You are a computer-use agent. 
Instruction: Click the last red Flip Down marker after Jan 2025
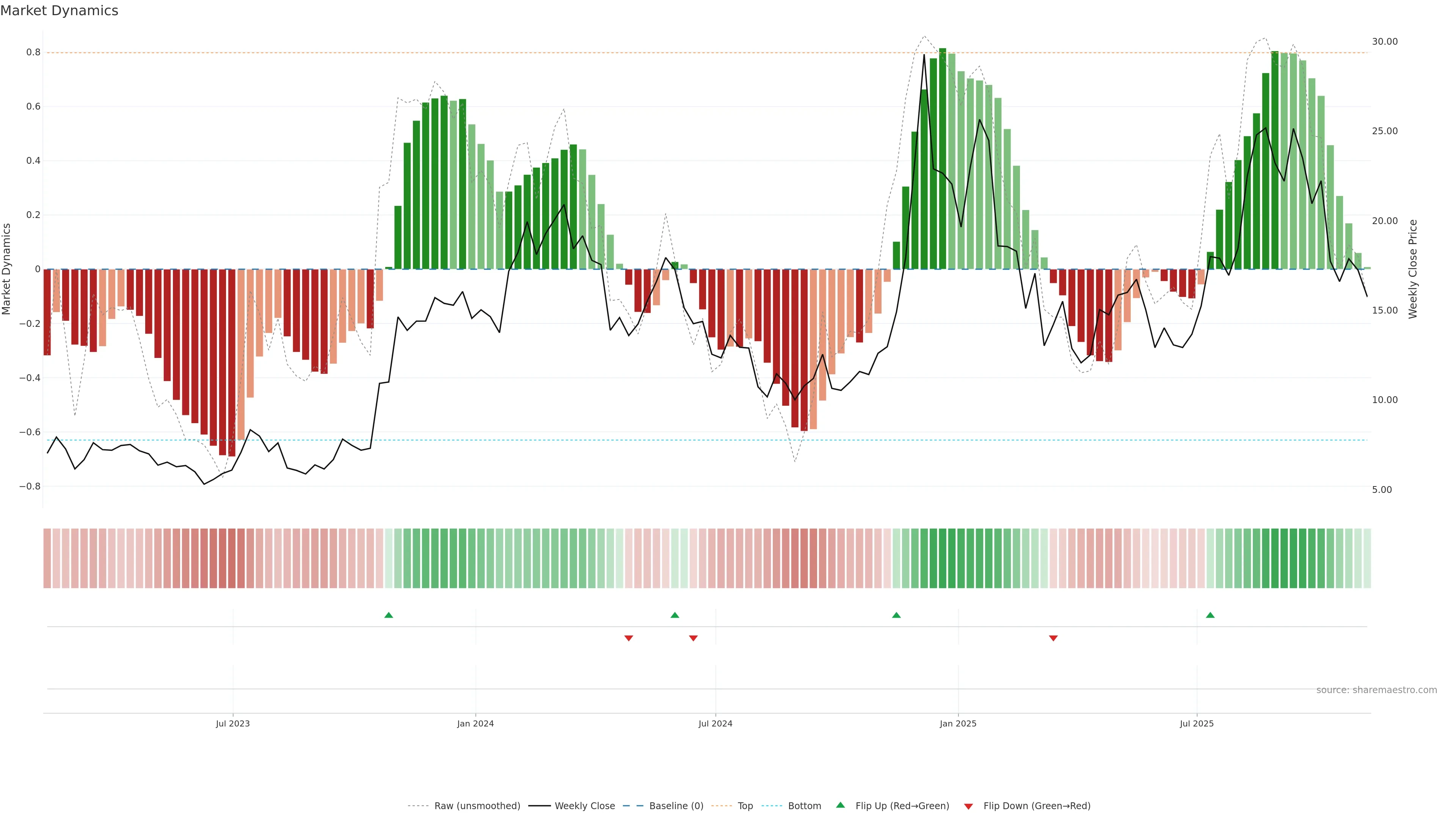point(1053,638)
